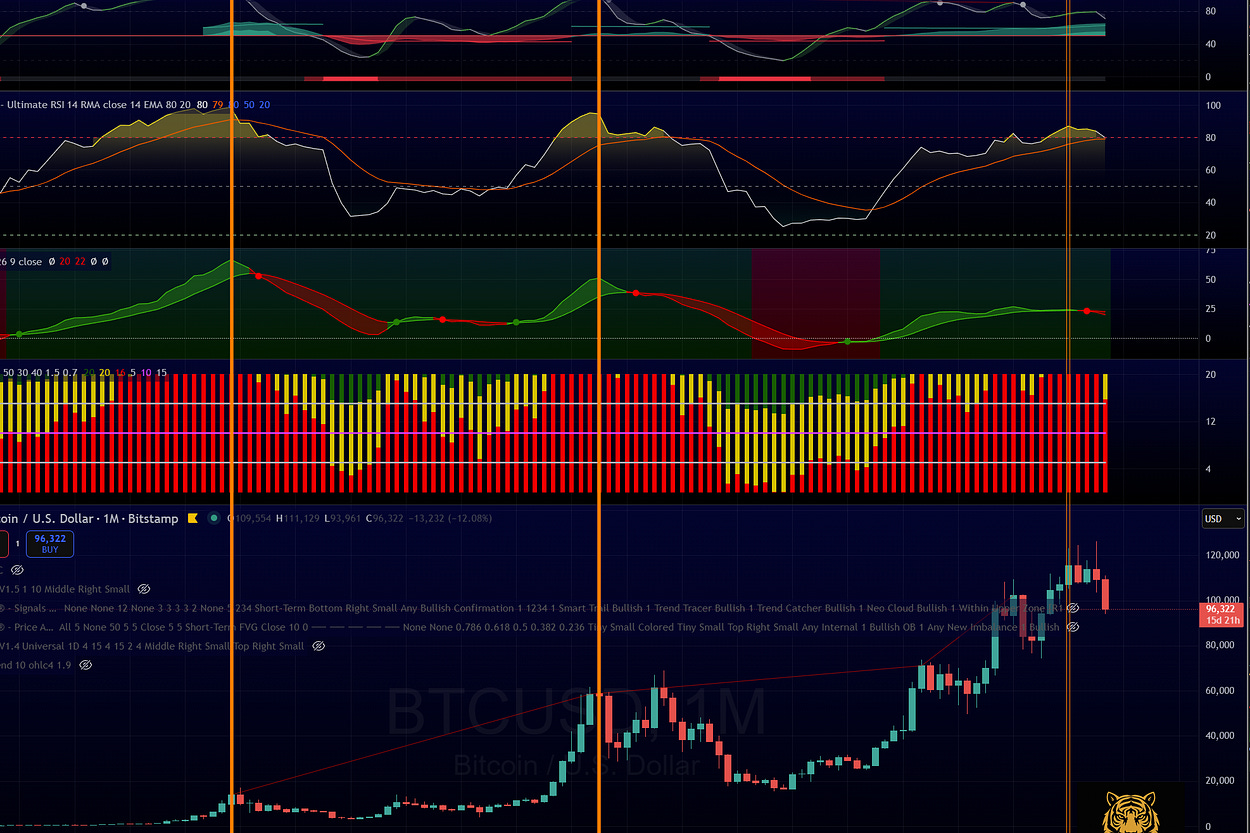
Task: Show the hidden V1.4 Universal 1D indicator
Action: [x=318, y=646]
